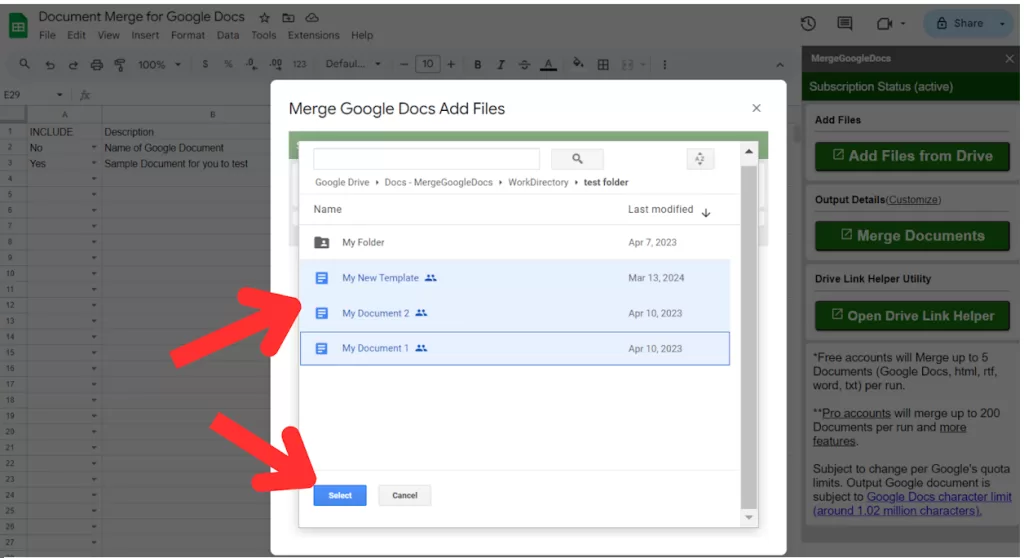Click the paint format icon
Image resolution: width=1024 pixels, height=558 pixels.
120,65
